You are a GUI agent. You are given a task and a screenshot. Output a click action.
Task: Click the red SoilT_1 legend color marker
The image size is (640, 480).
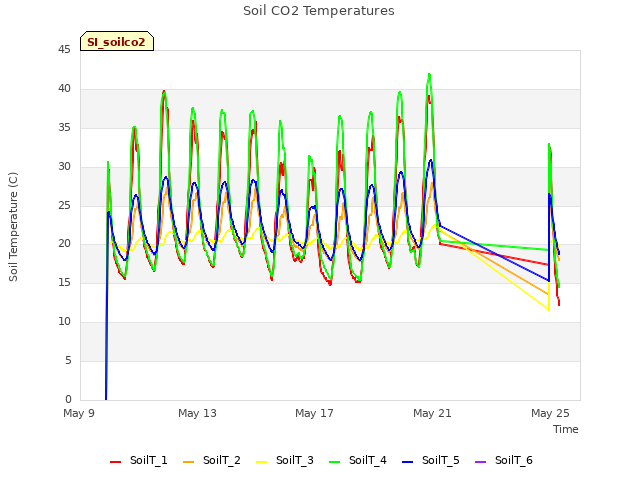(x=116, y=462)
